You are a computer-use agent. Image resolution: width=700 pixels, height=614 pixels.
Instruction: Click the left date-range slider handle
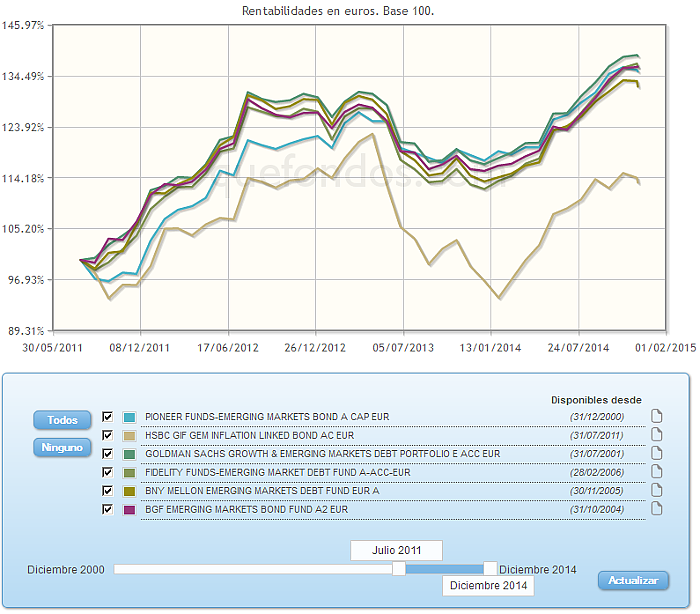coord(399,569)
